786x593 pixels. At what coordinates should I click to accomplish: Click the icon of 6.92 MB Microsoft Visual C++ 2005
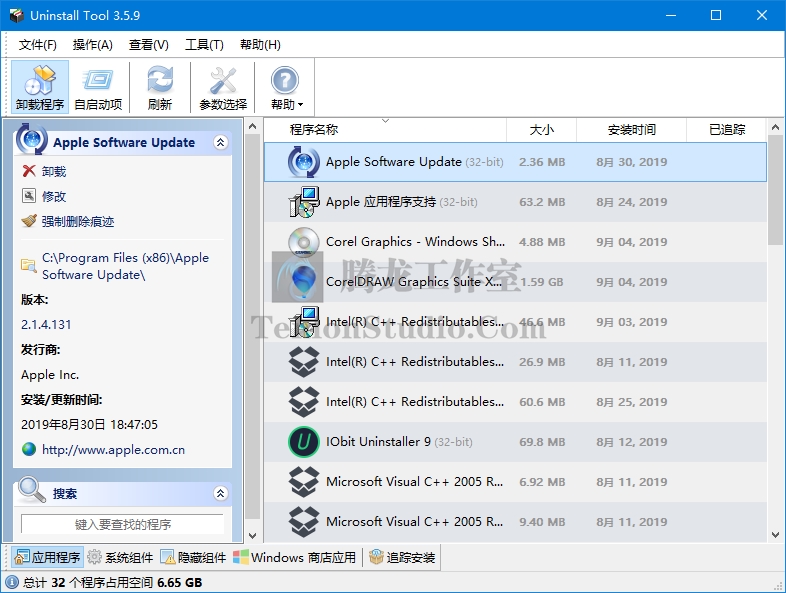[303, 482]
